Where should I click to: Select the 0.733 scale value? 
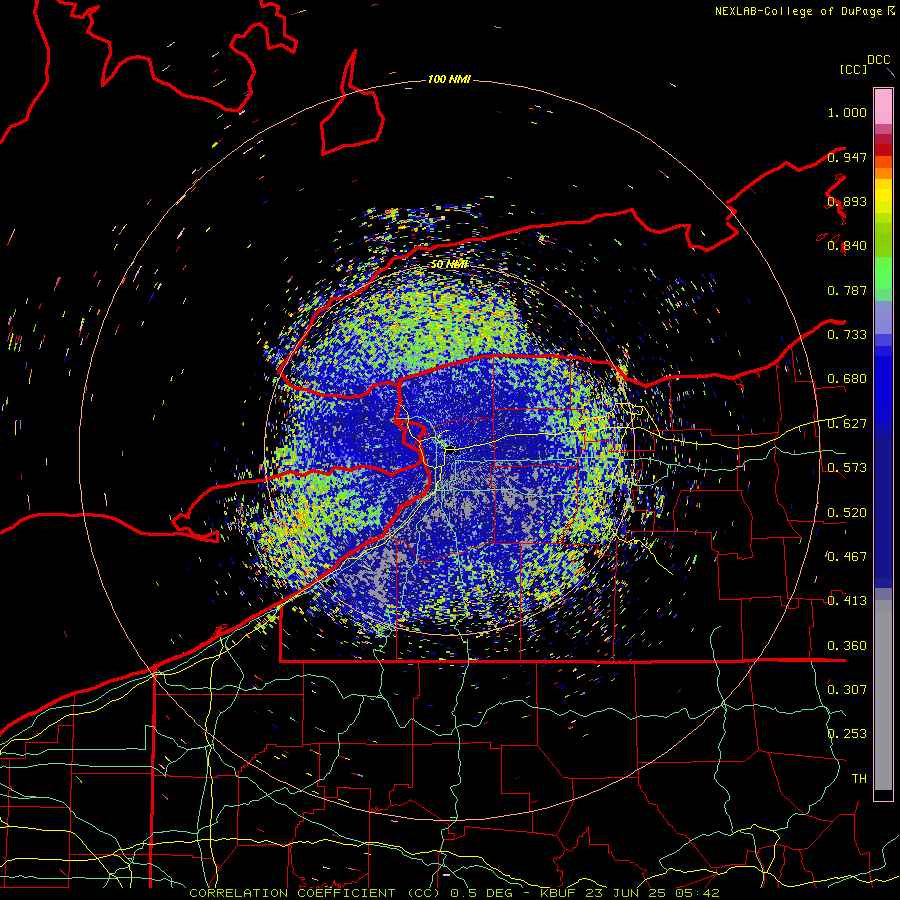847,335
